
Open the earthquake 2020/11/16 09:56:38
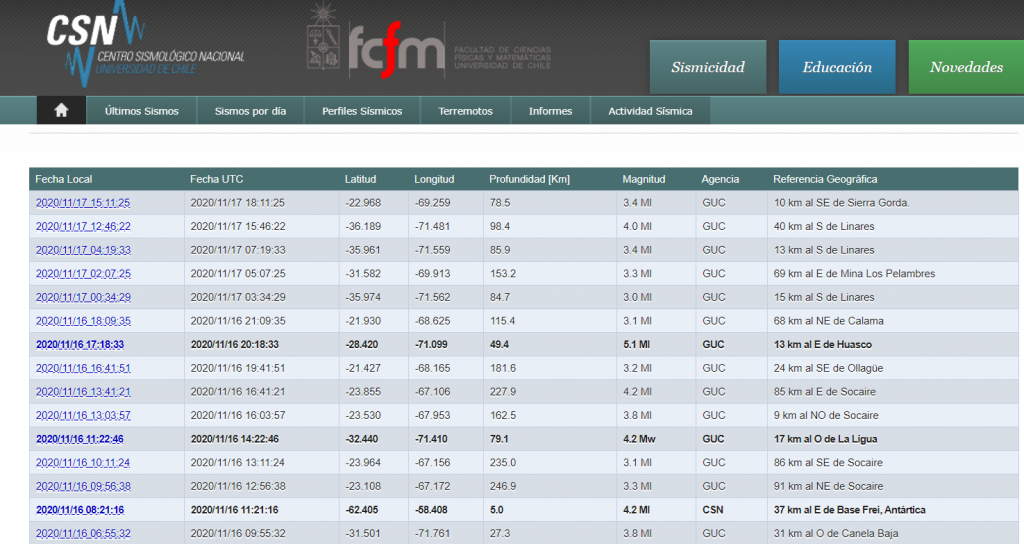(83, 487)
